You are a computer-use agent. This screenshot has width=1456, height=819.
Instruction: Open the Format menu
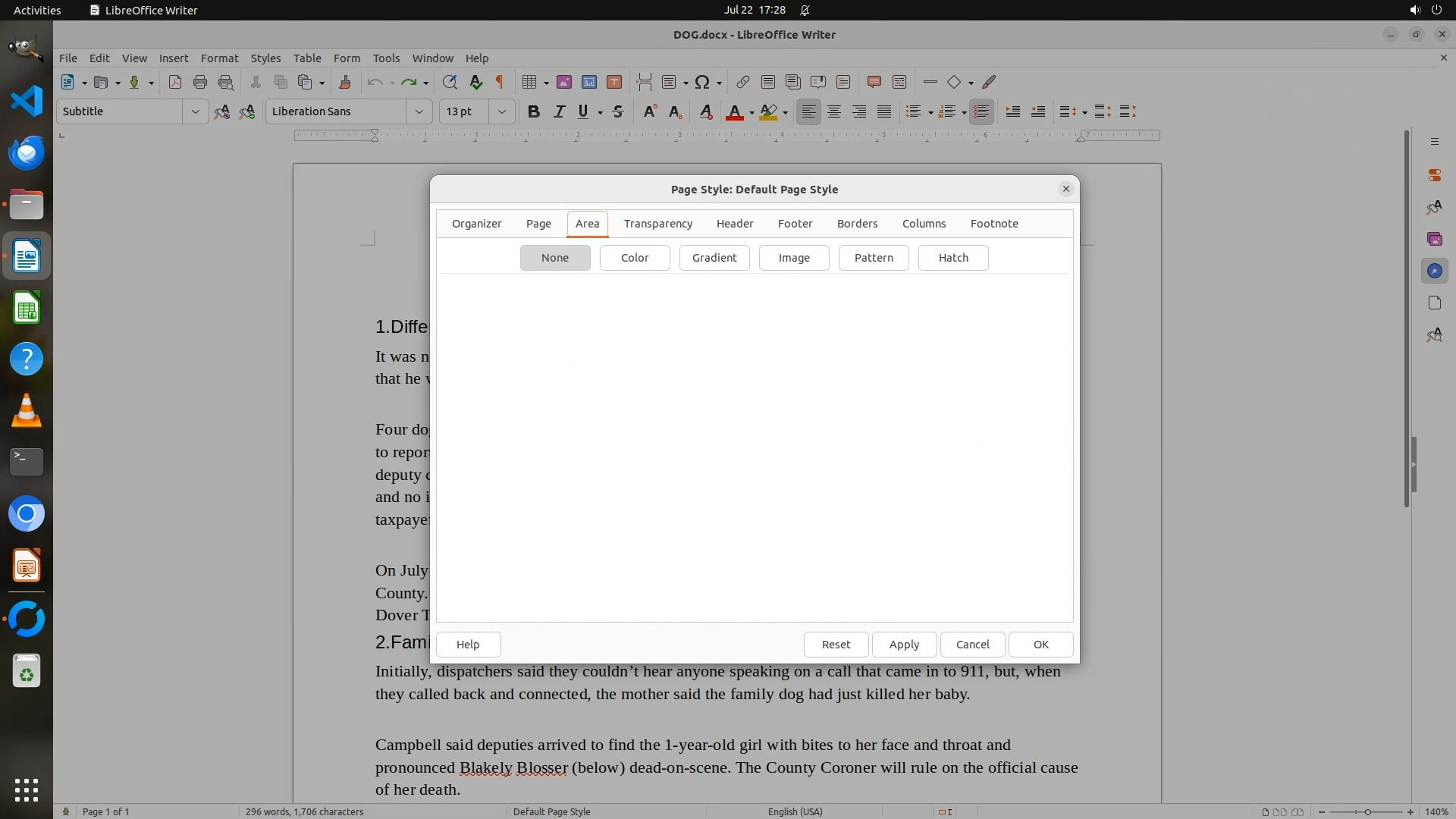pyautogui.click(x=219, y=58)
